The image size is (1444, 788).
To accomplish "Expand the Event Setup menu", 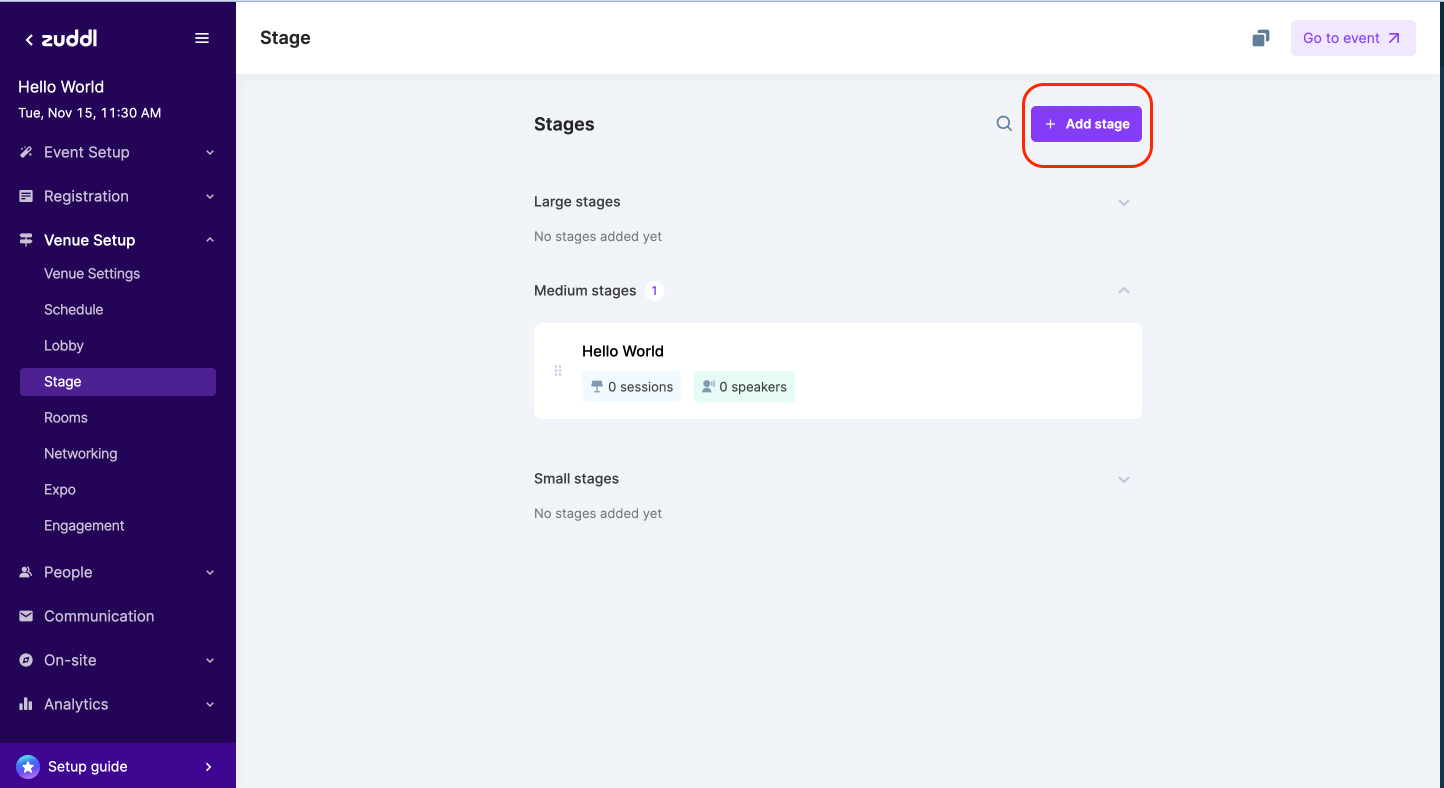I will 210,153.
